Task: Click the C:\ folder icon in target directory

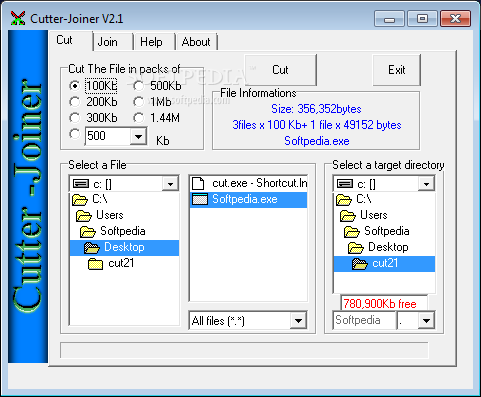Action: point(344,200)
